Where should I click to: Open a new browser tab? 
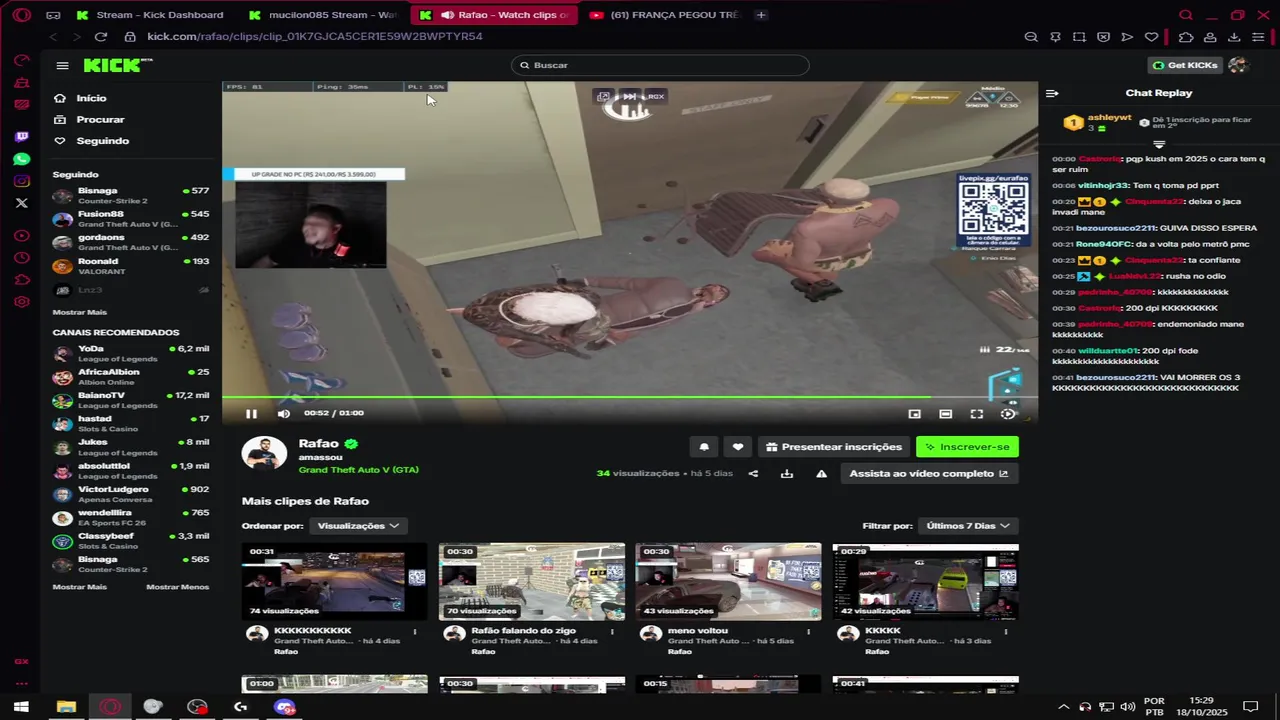click(x=761, y=15)
